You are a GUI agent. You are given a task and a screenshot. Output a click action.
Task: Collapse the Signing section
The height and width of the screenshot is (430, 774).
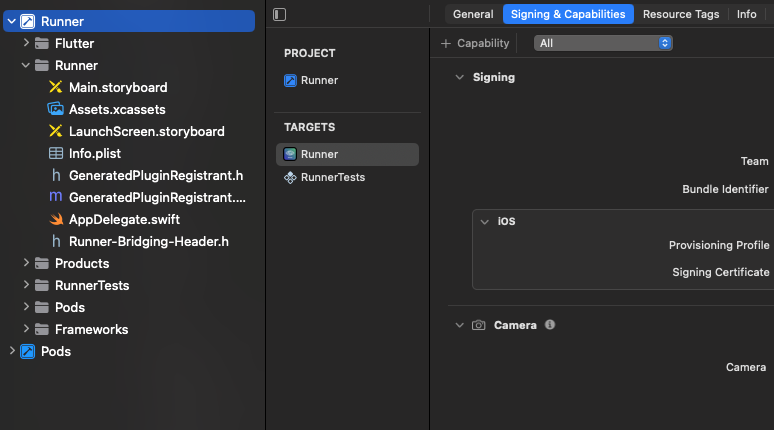point(460,78)
